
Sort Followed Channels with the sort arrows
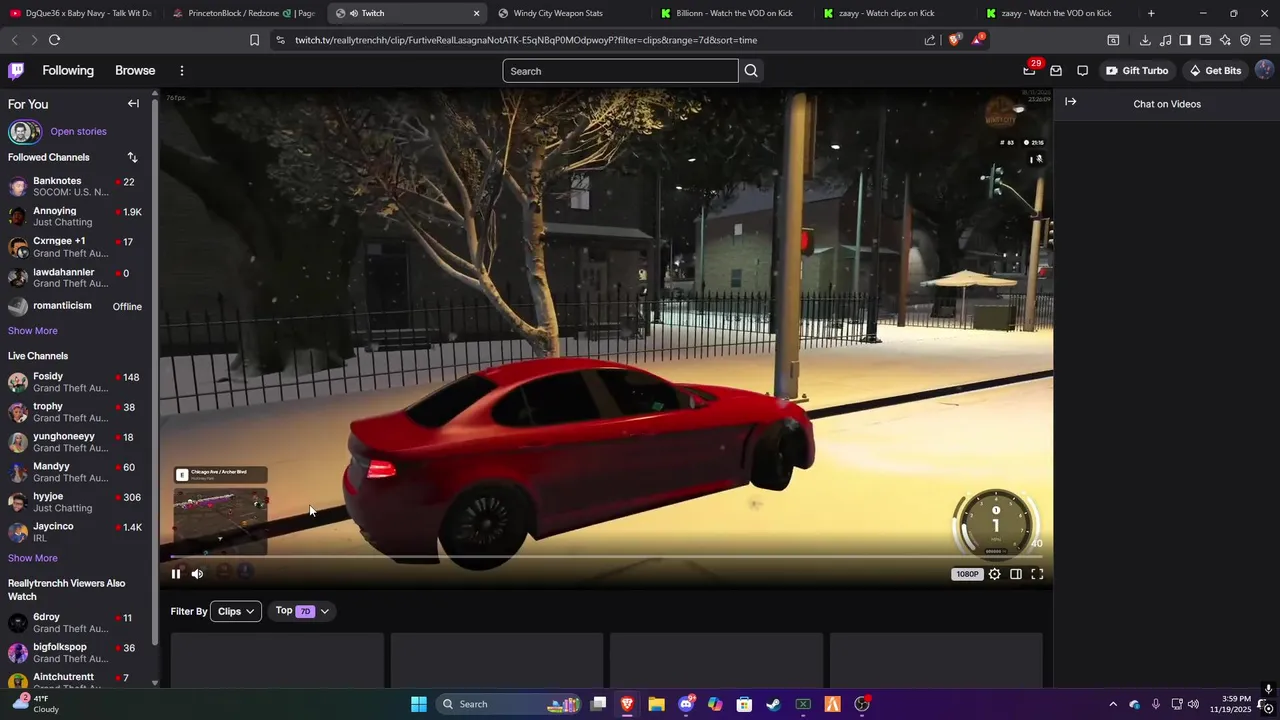point(132,157)
